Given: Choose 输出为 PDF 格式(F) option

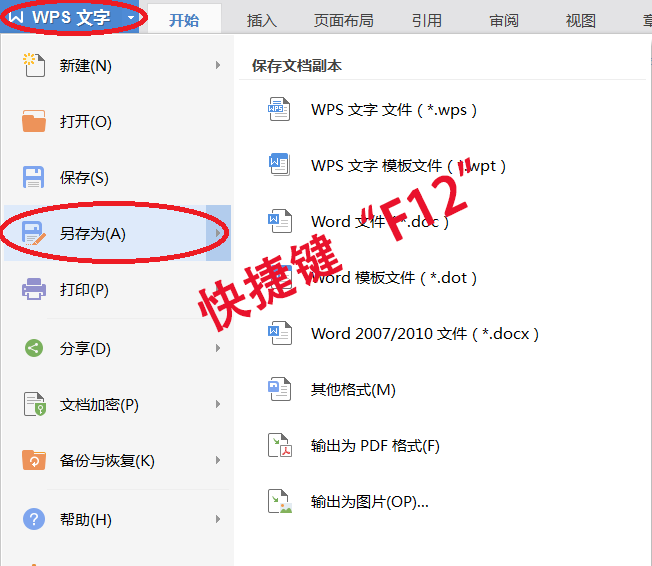Looking at the screenshot, I should click(x=375, y=445).
